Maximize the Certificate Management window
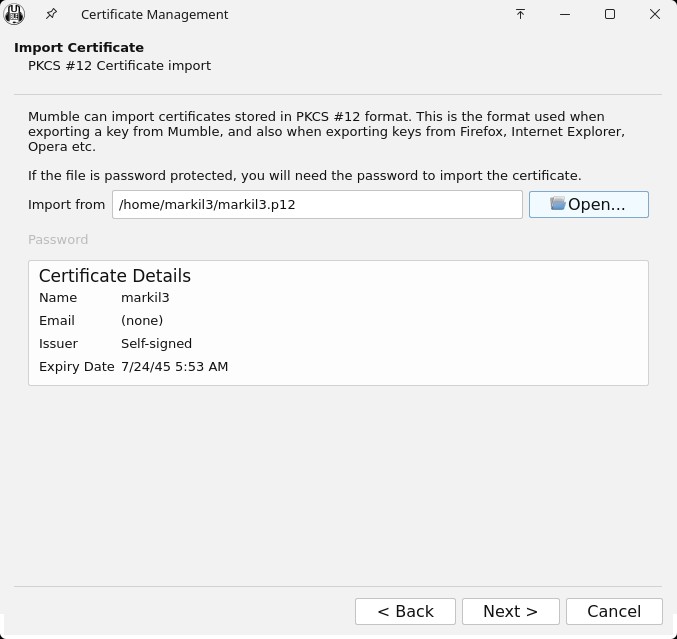 click(610, 14)
